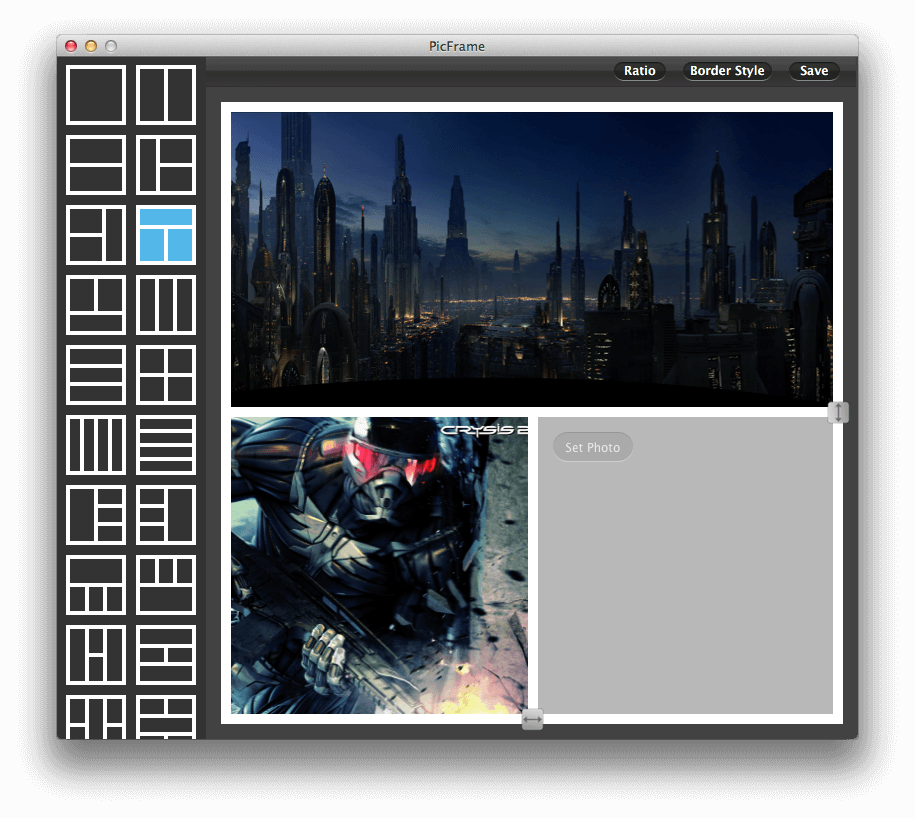915x818 pixels.
Task: Choose layout with two top, one wide bottom
Action: pos(96,305)
